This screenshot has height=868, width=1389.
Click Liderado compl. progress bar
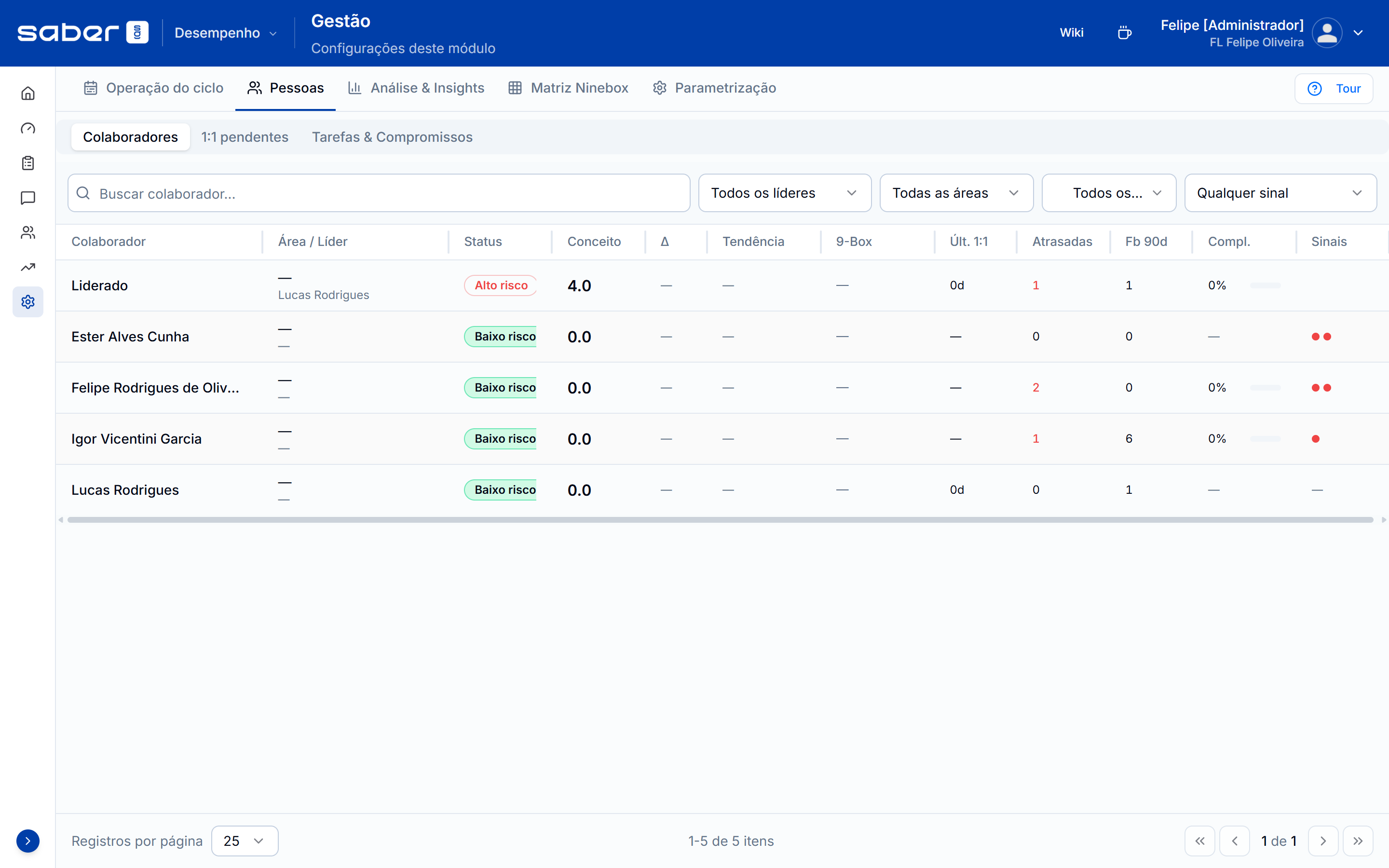(x=1265, y=285)
